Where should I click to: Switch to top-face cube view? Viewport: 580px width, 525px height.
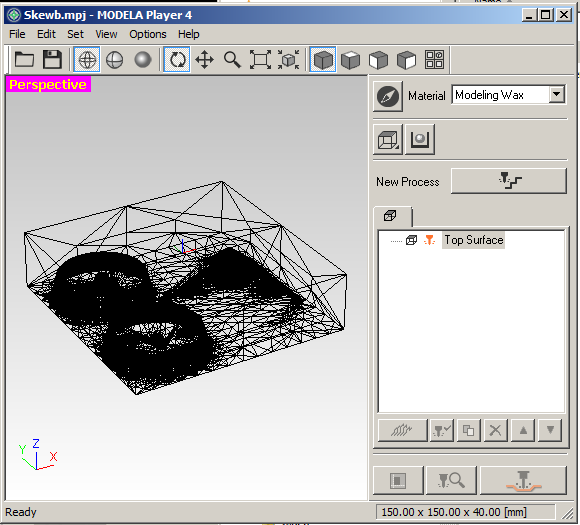tap(350, 60)
